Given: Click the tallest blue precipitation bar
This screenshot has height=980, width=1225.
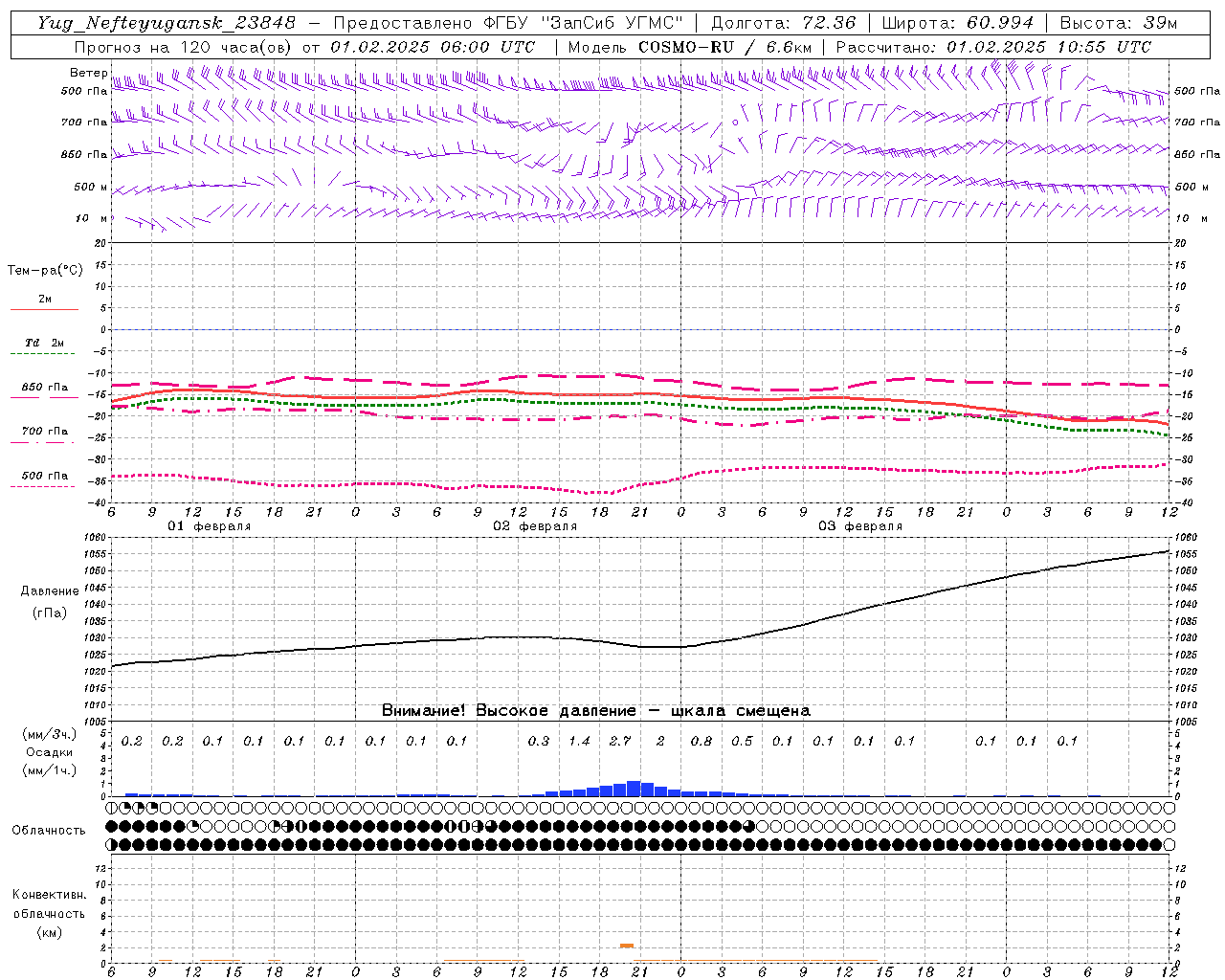Looking at the screenshot, I should pyautogui.click(x=634, y=789).
